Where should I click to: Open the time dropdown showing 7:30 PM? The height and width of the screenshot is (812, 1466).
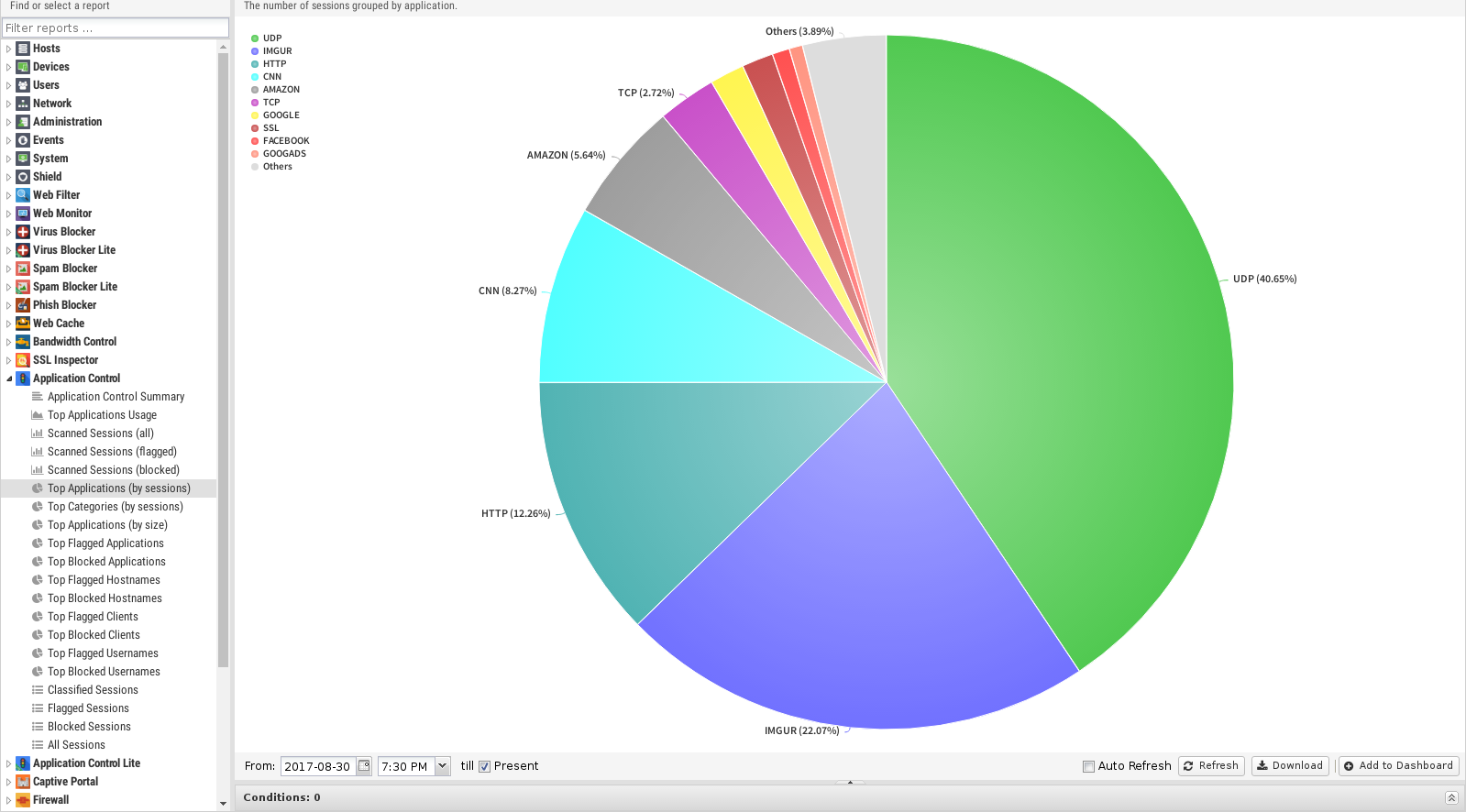pos(443,766)
